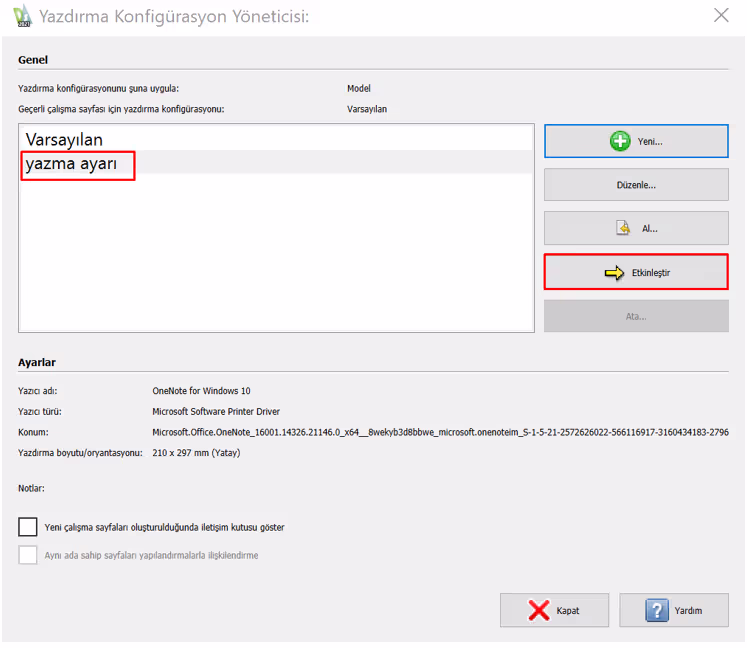Click the Kapat button label

click(x=567, y=611)
